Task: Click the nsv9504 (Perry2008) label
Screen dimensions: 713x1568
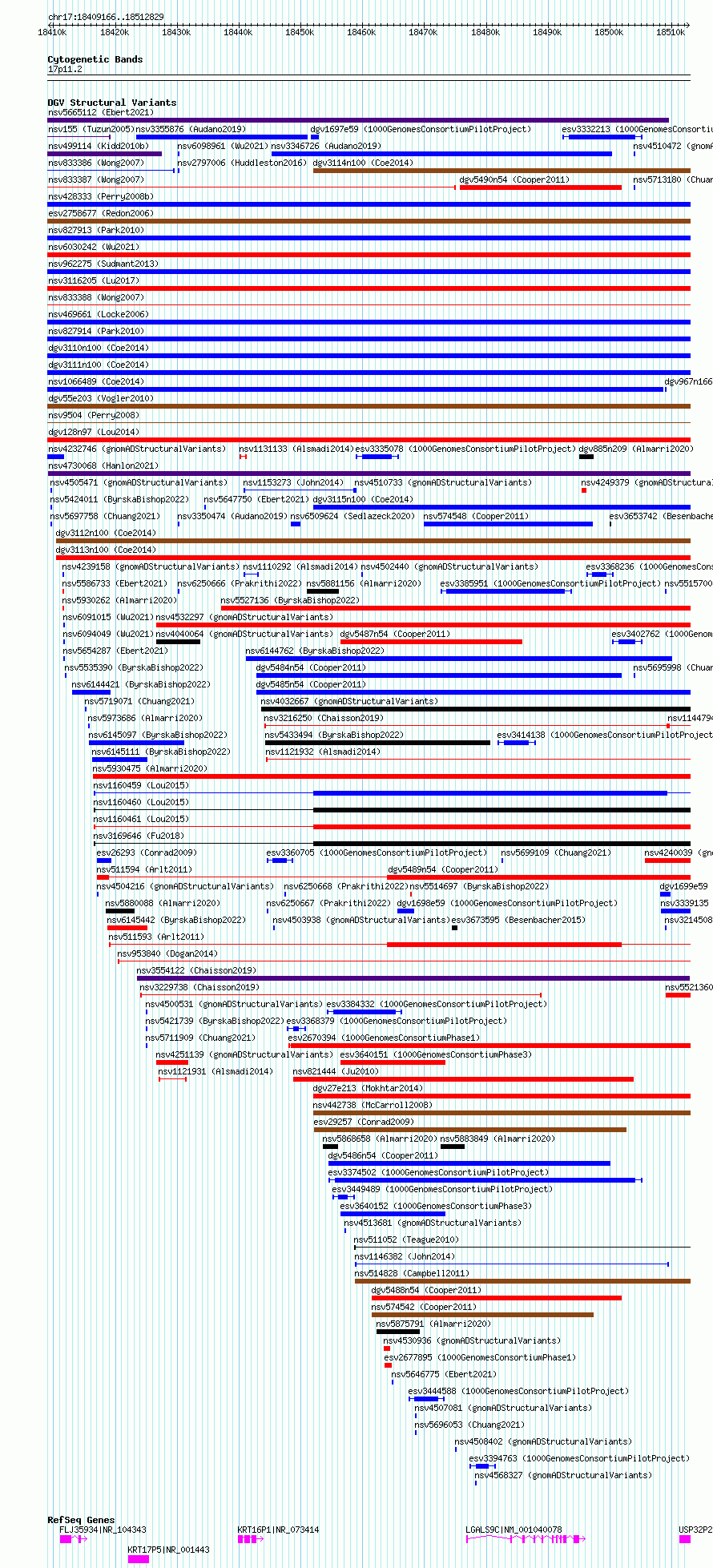Action: (x=93, y=415)
